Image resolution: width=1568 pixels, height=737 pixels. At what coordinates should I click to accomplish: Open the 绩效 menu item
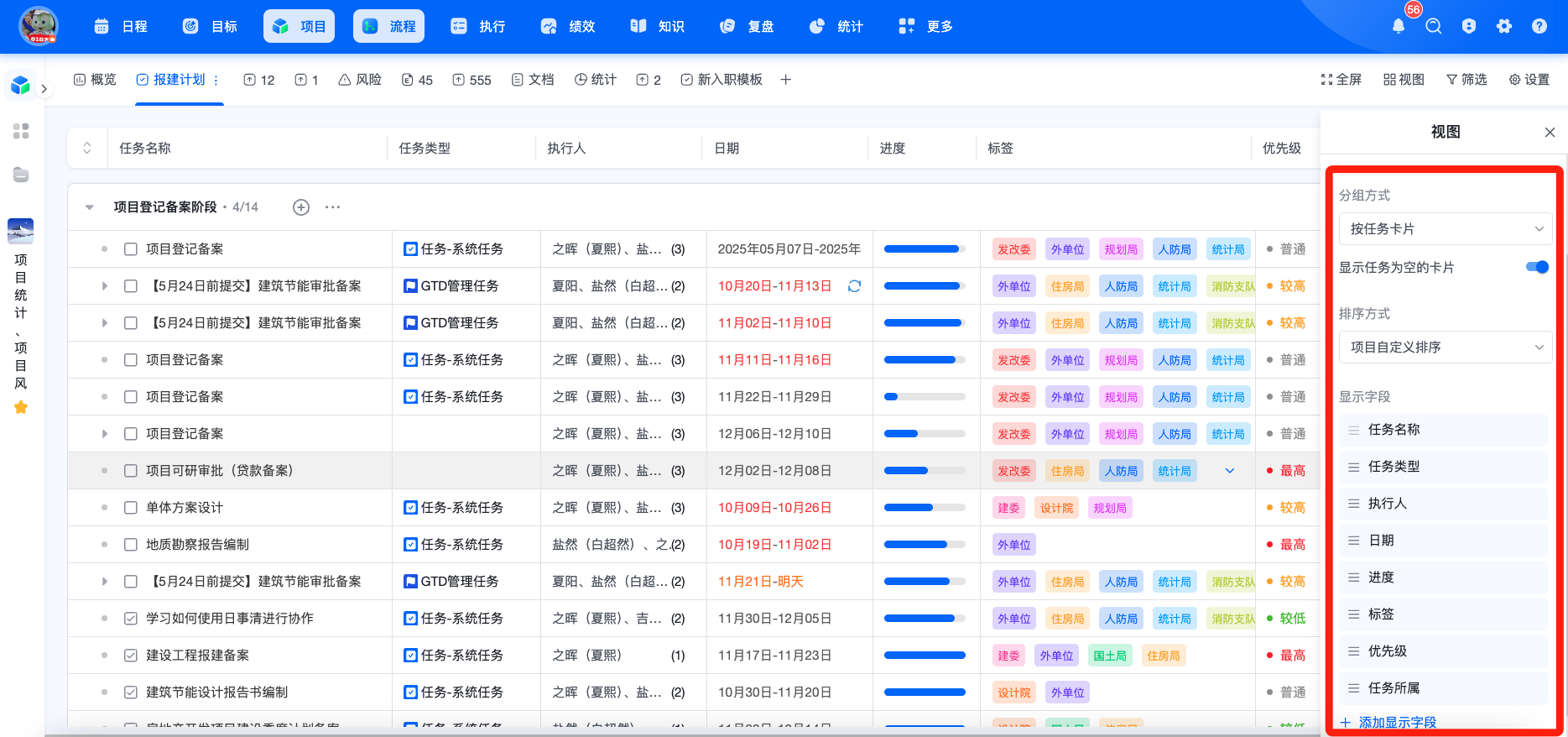[x=568, y=26]
